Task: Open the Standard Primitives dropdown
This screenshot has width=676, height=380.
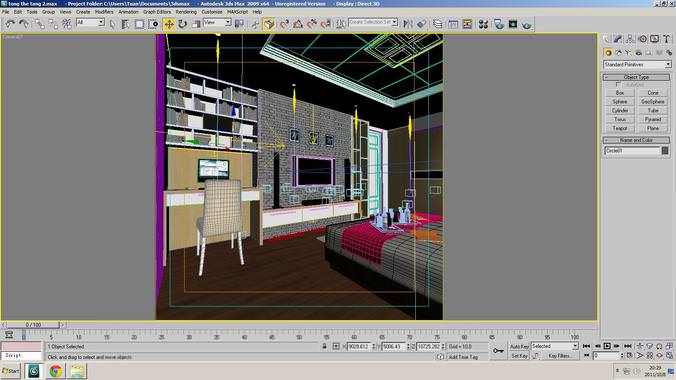Action: coord(637,64)
